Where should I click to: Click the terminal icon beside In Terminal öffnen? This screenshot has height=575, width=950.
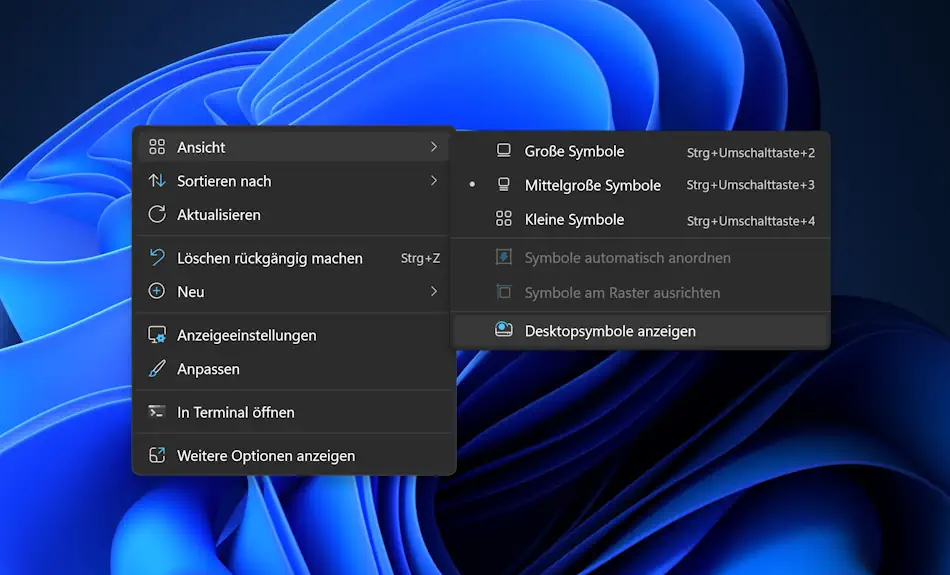(x=156, y=412)
